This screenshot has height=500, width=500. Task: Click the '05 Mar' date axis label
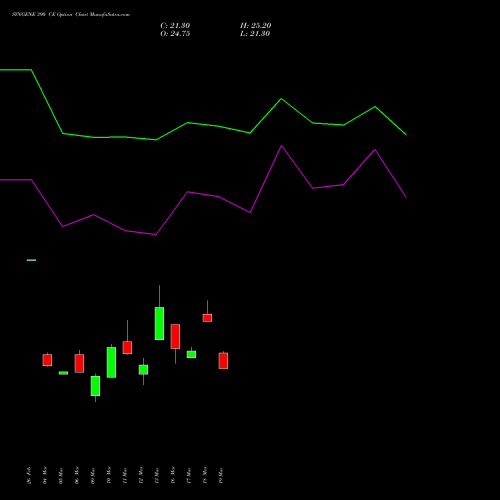pos(61,475)
